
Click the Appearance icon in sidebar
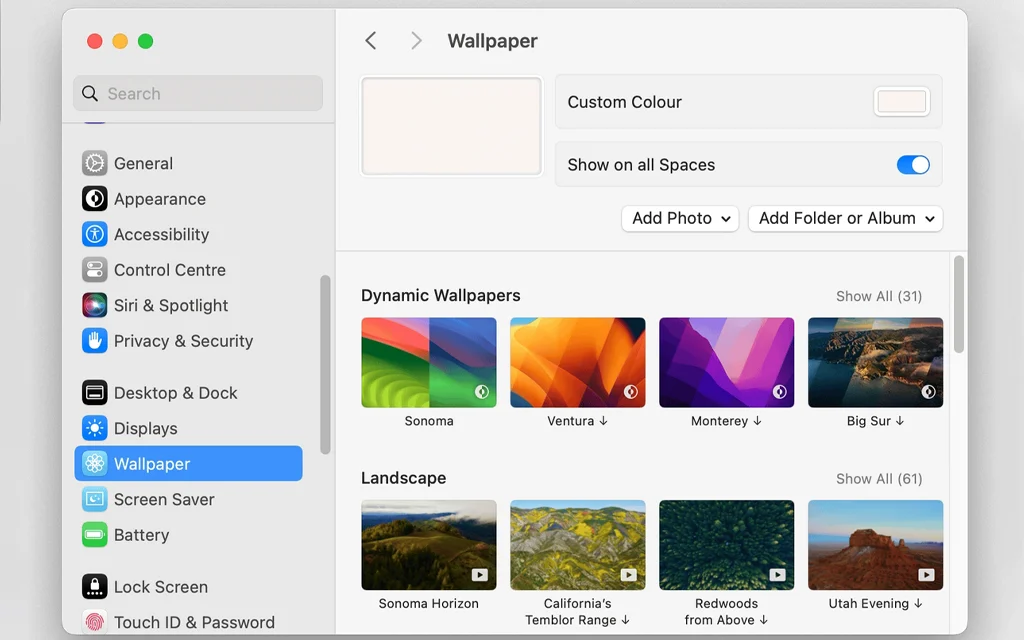[x=95, y=199]
